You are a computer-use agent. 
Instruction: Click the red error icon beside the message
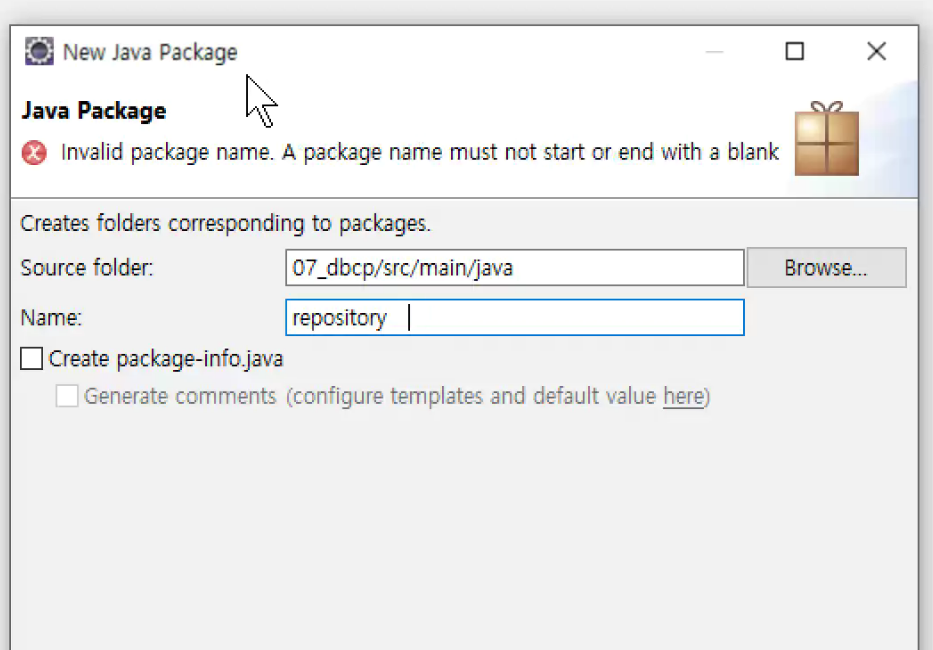(34, 152)
